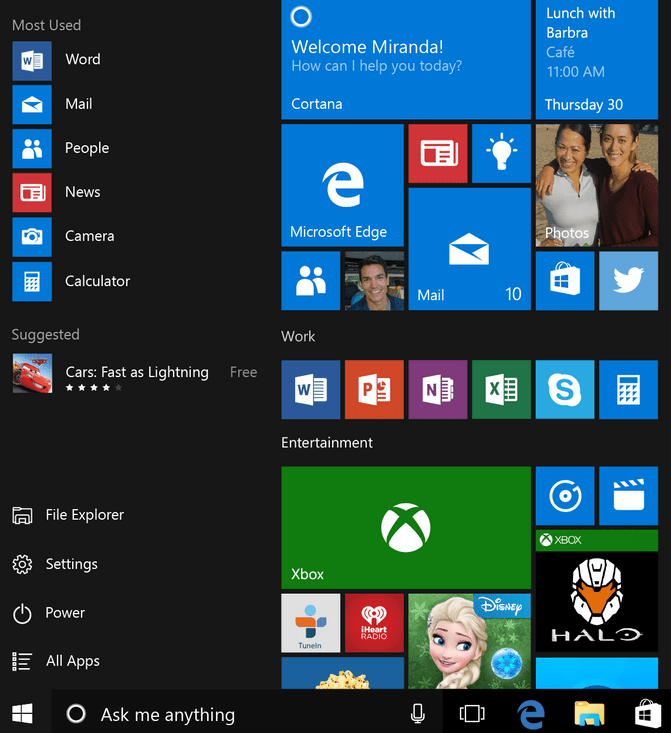The height and width of the screenshot is (733, 671).
Task: Open the Microsoft Edge tile
Action: (x=342, y=185)
